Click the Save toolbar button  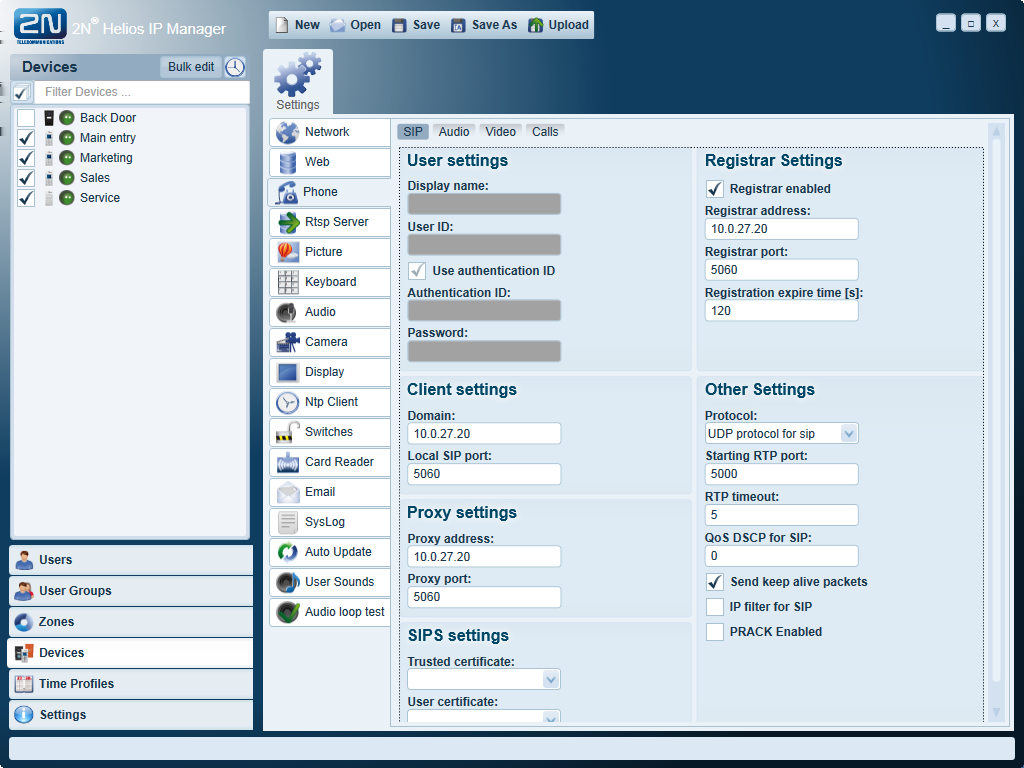pyautogui.click(x=416, y=25)
